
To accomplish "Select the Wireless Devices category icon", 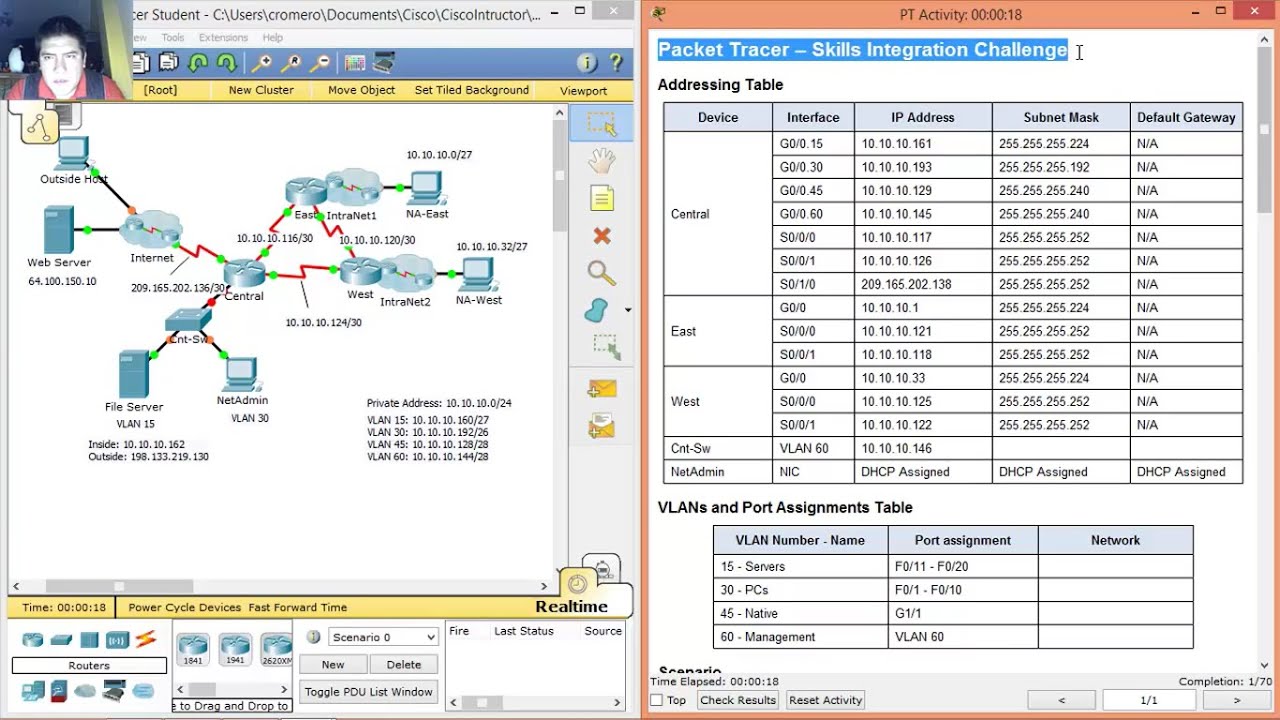I will [117, 640].
